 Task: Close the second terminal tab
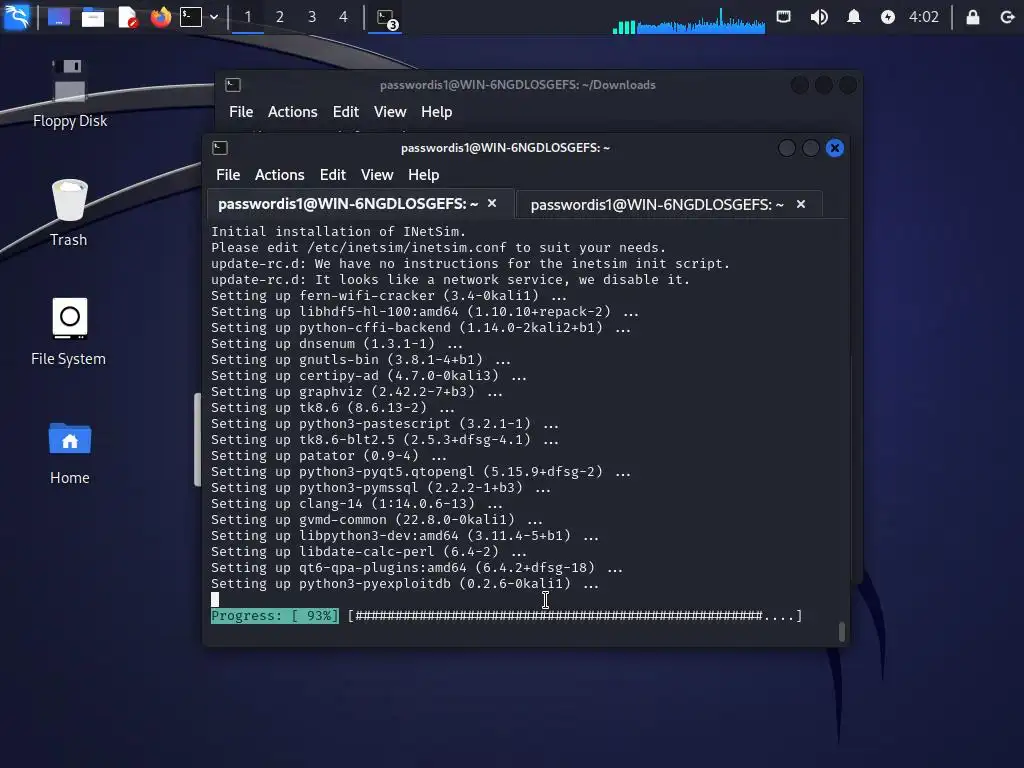coord(801,204)
